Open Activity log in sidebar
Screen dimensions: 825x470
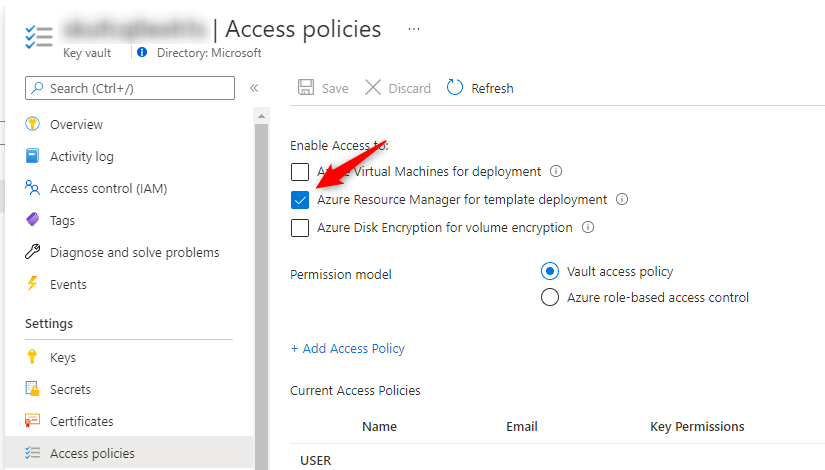[82, 157]
